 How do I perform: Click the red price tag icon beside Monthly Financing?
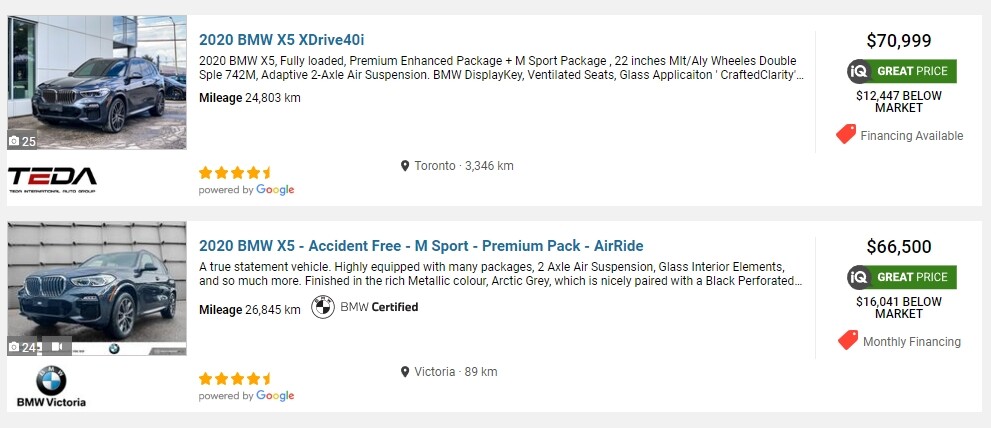pyautogui.click(x=848, y=340)
